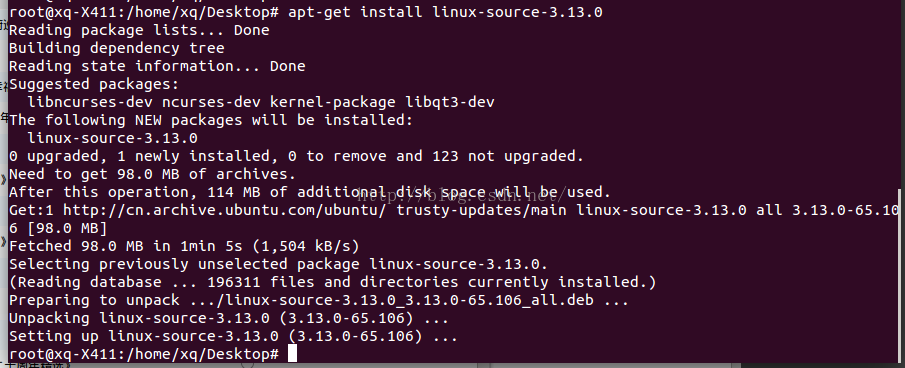Screen dimensions: 905x368
Task: Click the 'Suggested packages:' heading text
Action: click(x=94, y=84)
